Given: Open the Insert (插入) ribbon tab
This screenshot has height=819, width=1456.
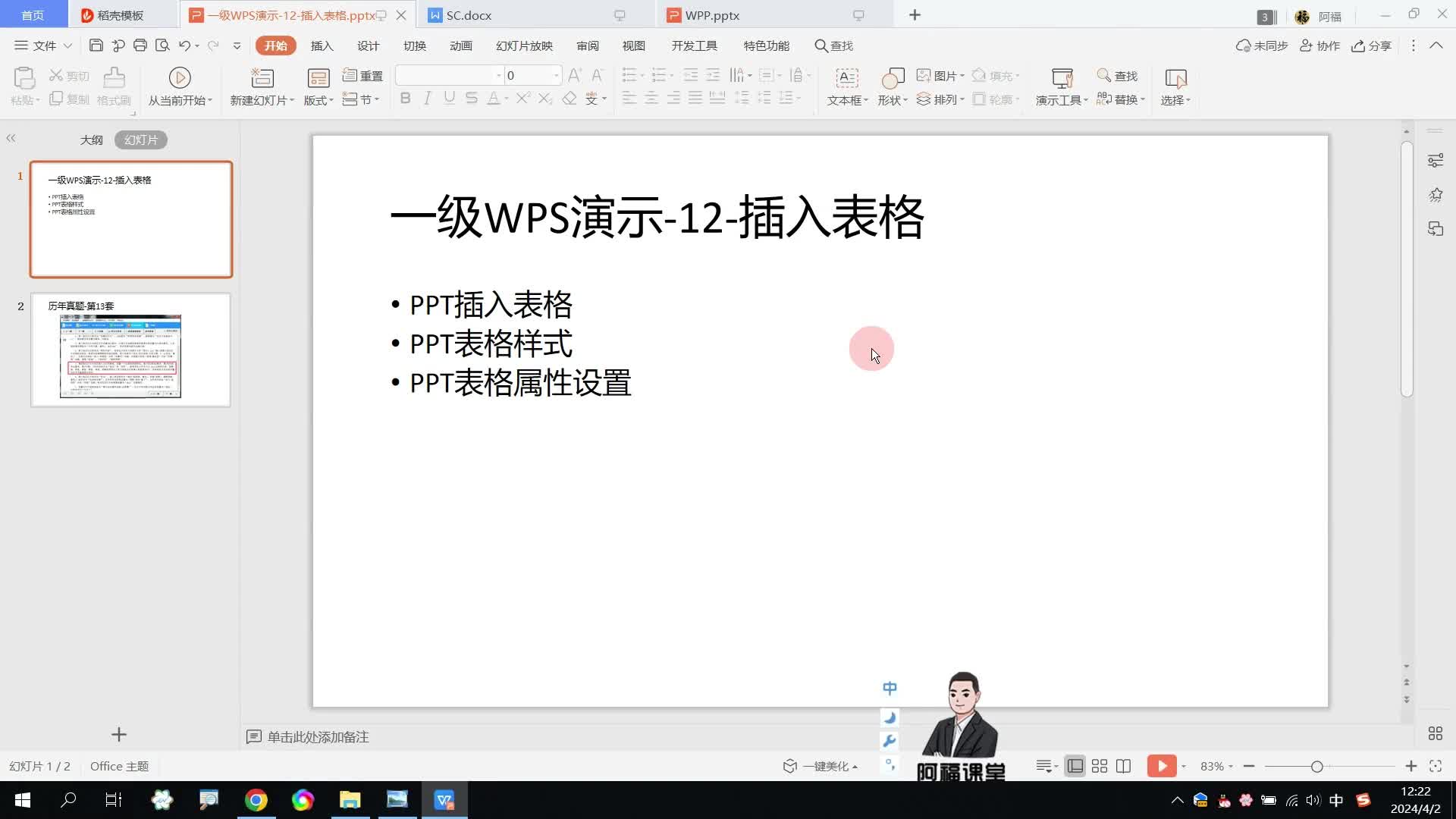Looking at the screenshot, I should (x=322, y=45).
